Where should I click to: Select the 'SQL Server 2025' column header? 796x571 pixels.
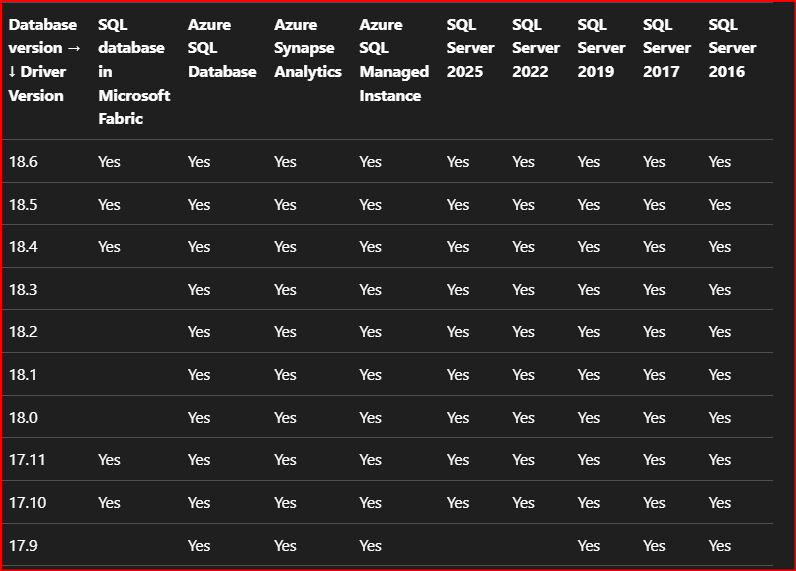coord(470,48)
